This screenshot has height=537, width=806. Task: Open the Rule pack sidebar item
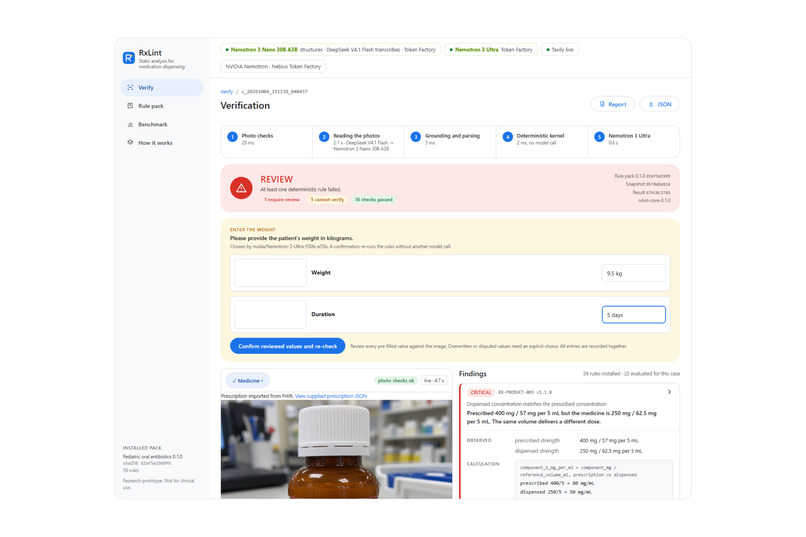[x=162, y=106]
